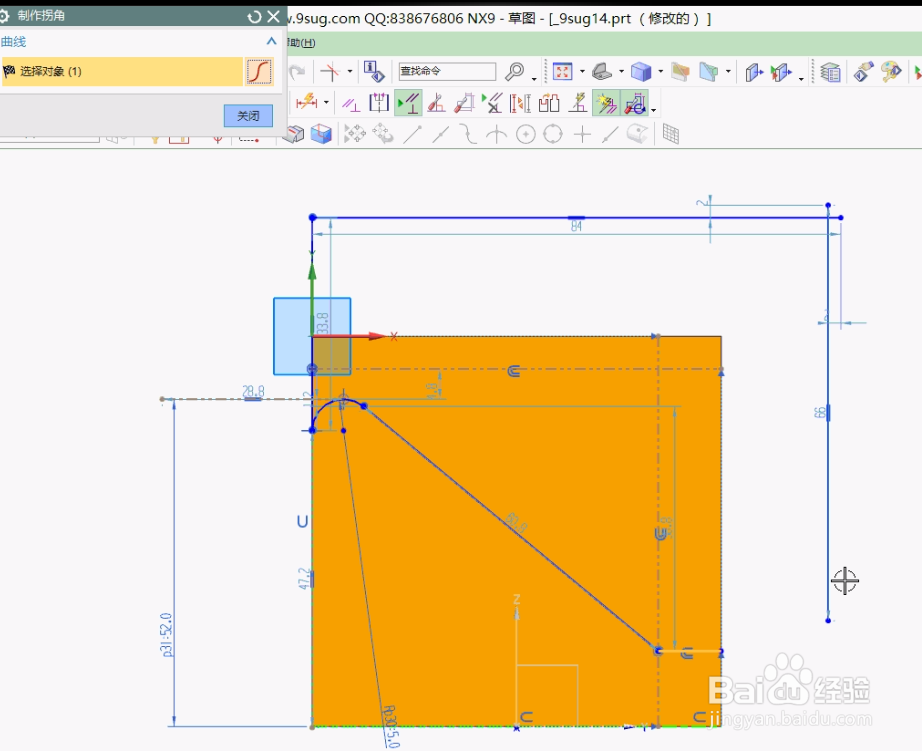Toggle Arc Center snap

[x=525, y=135]
